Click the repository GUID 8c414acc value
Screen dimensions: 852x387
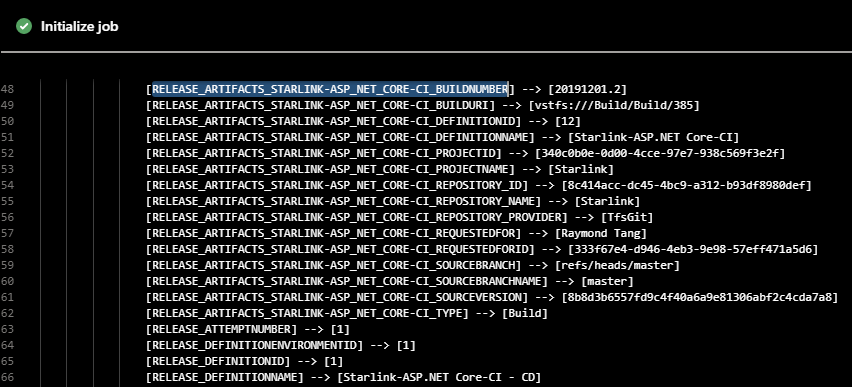pos(687,185)
